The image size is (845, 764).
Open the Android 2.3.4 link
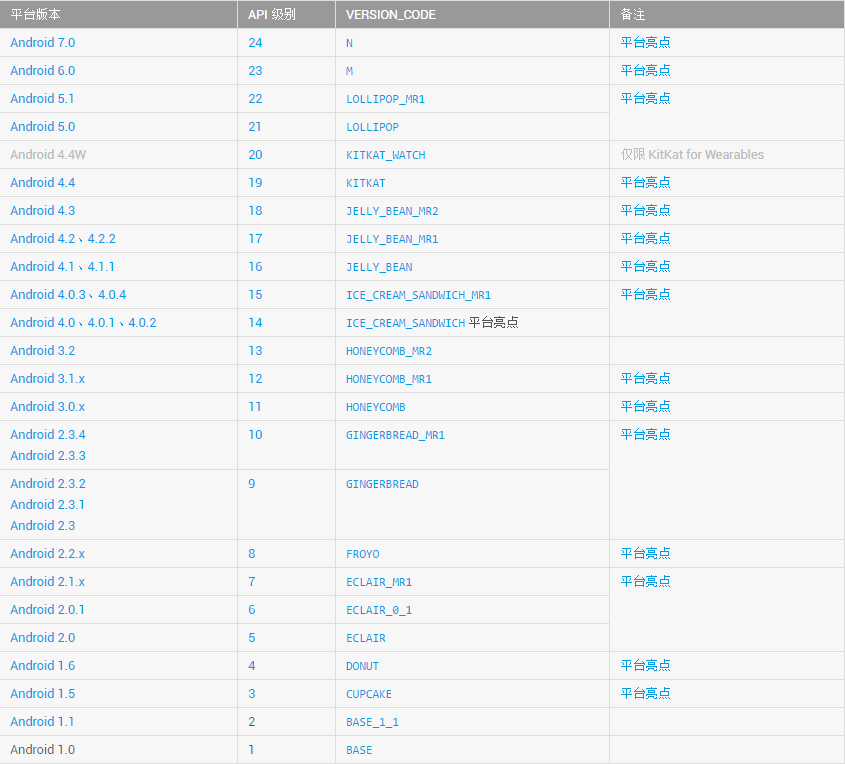[x=48, y=435]
